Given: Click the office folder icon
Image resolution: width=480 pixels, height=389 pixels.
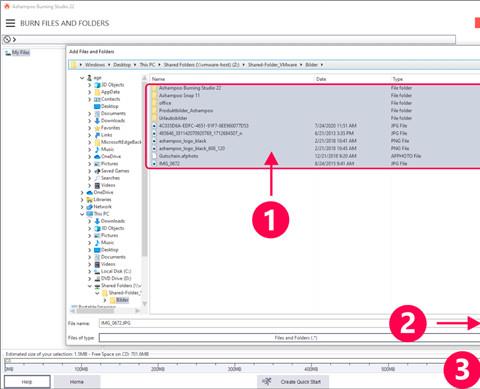Looking at the screenshot, I should (x=154, y=103).
